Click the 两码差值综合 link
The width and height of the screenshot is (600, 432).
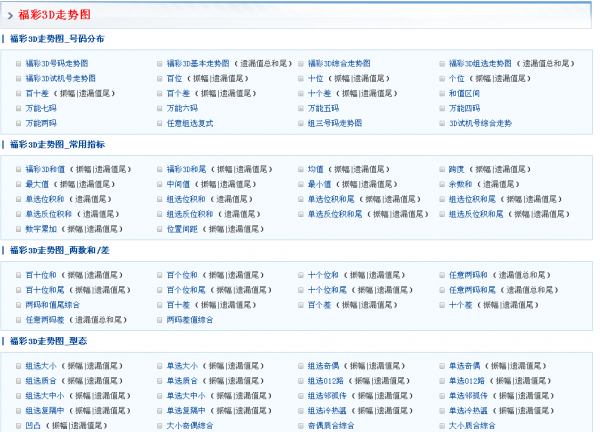(190, 320)
